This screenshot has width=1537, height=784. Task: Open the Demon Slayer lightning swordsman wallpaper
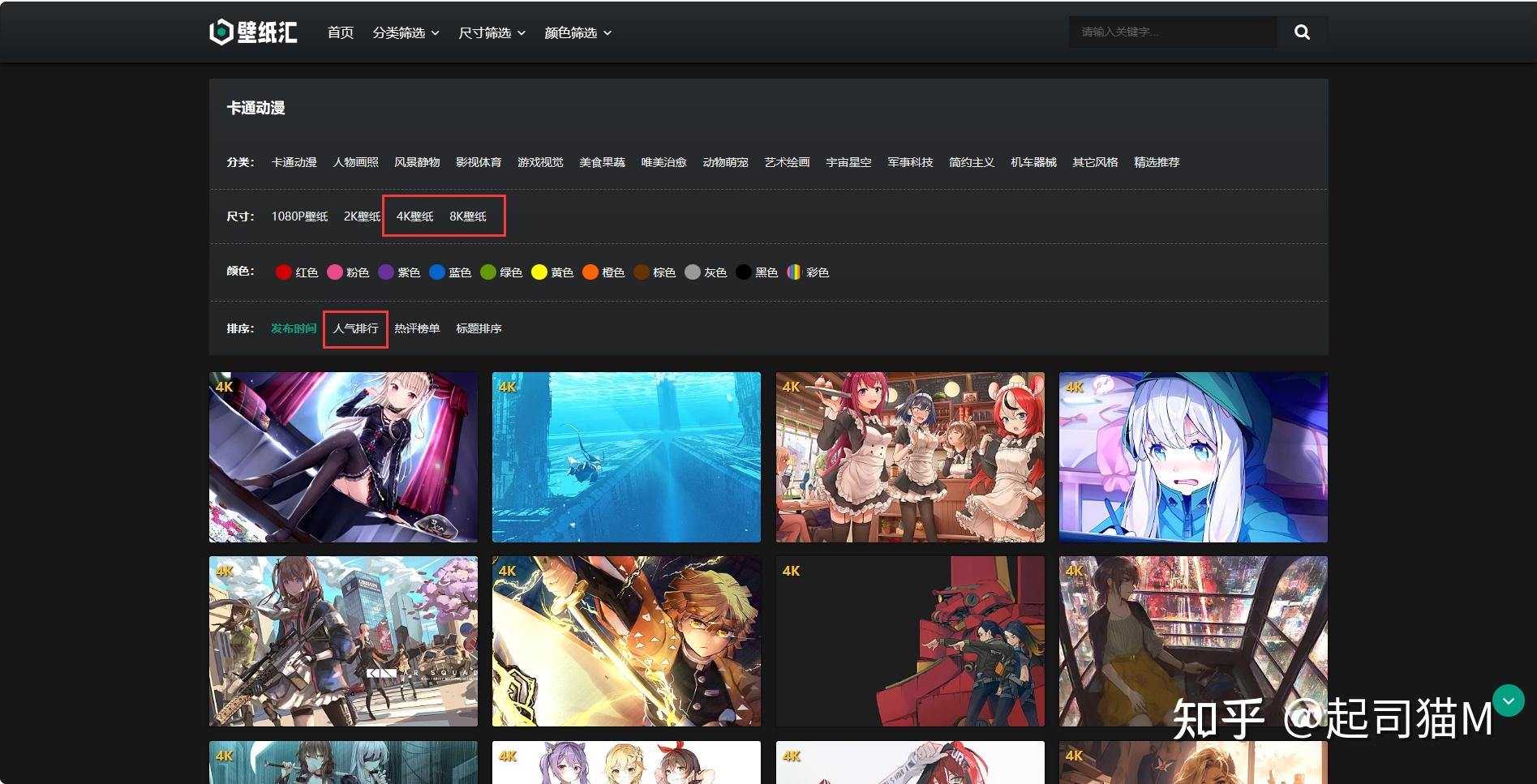click(x=625, y=640)
